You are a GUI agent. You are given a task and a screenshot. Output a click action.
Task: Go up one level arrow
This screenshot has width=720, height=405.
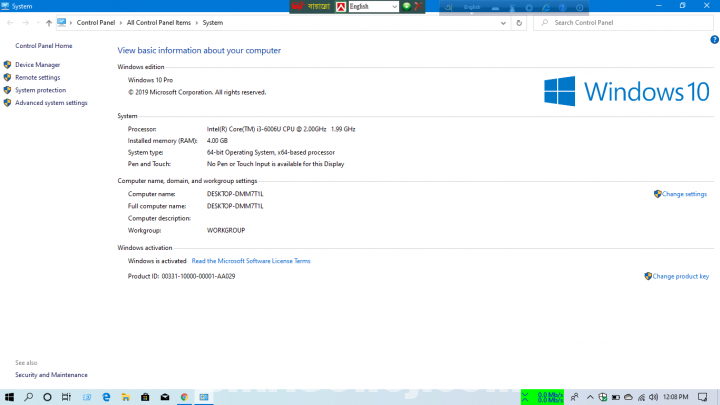[49, 22]
